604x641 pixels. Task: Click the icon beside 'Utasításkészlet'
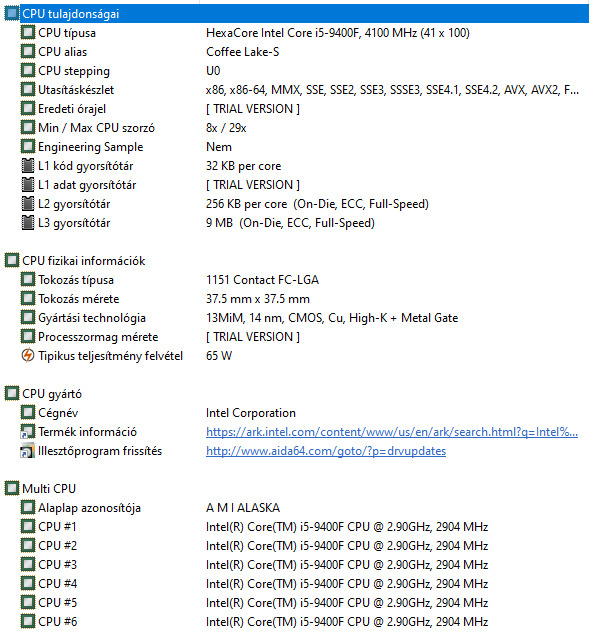(28, 90)
